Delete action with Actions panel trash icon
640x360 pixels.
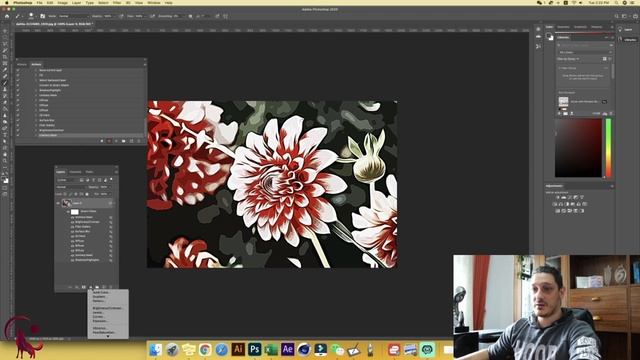[139, 141]
